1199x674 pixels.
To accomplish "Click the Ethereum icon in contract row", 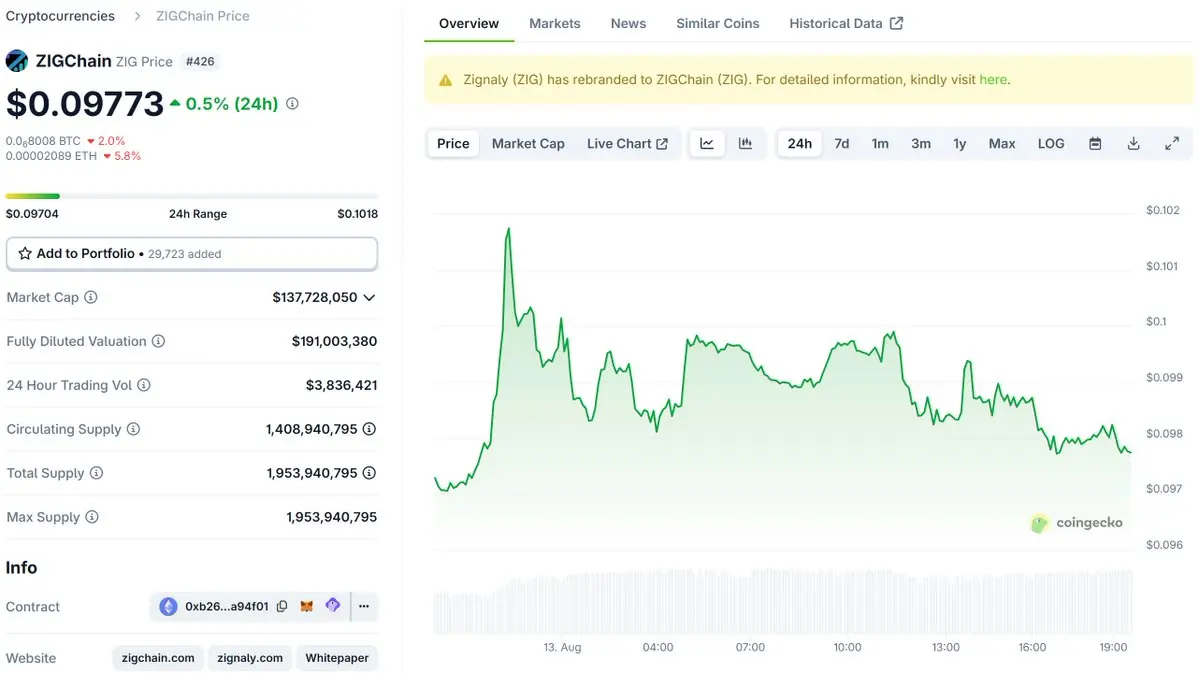I will pos(168,607).
